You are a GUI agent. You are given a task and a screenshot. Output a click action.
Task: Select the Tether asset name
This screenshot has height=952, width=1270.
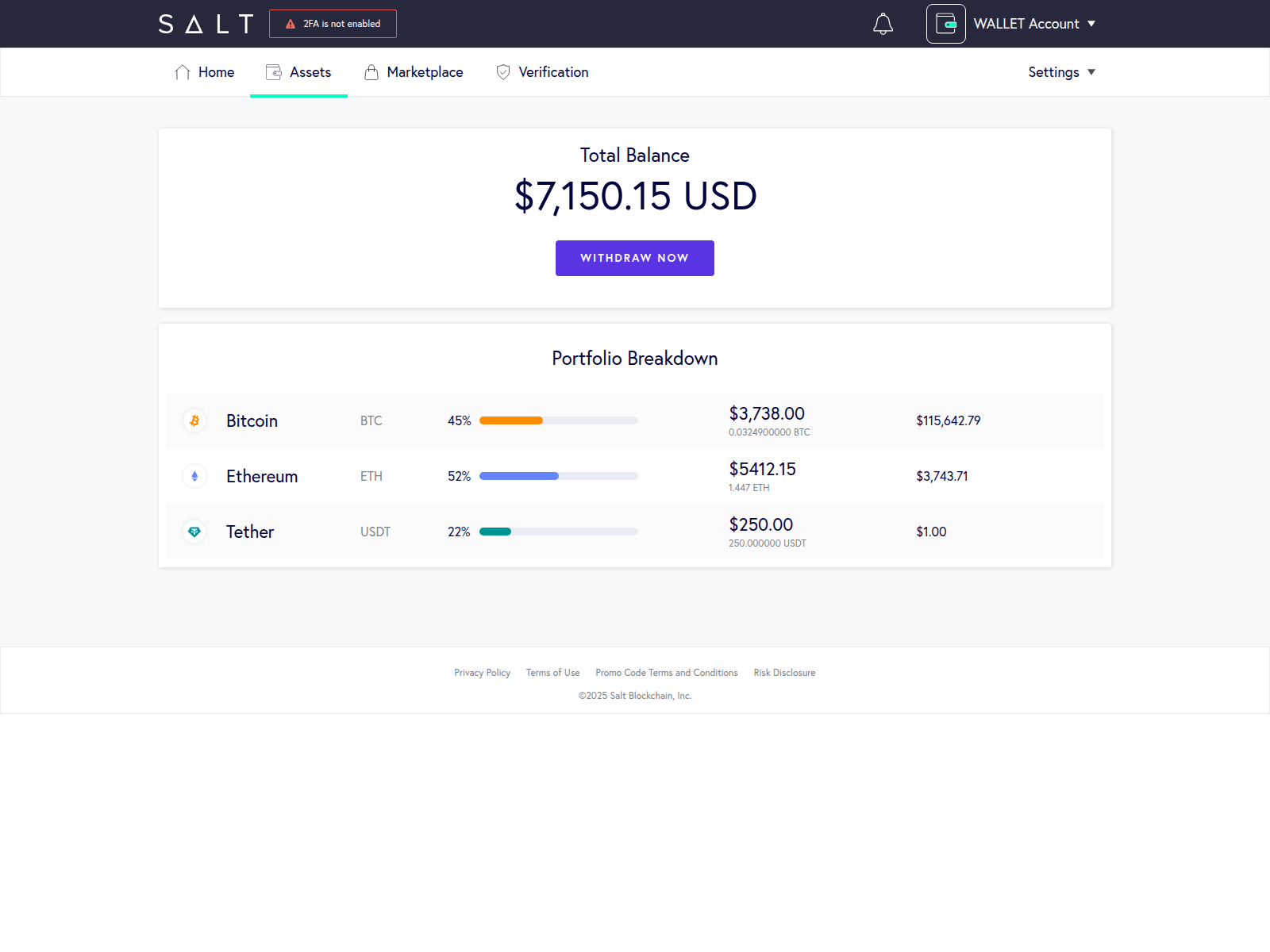(250, 532)
